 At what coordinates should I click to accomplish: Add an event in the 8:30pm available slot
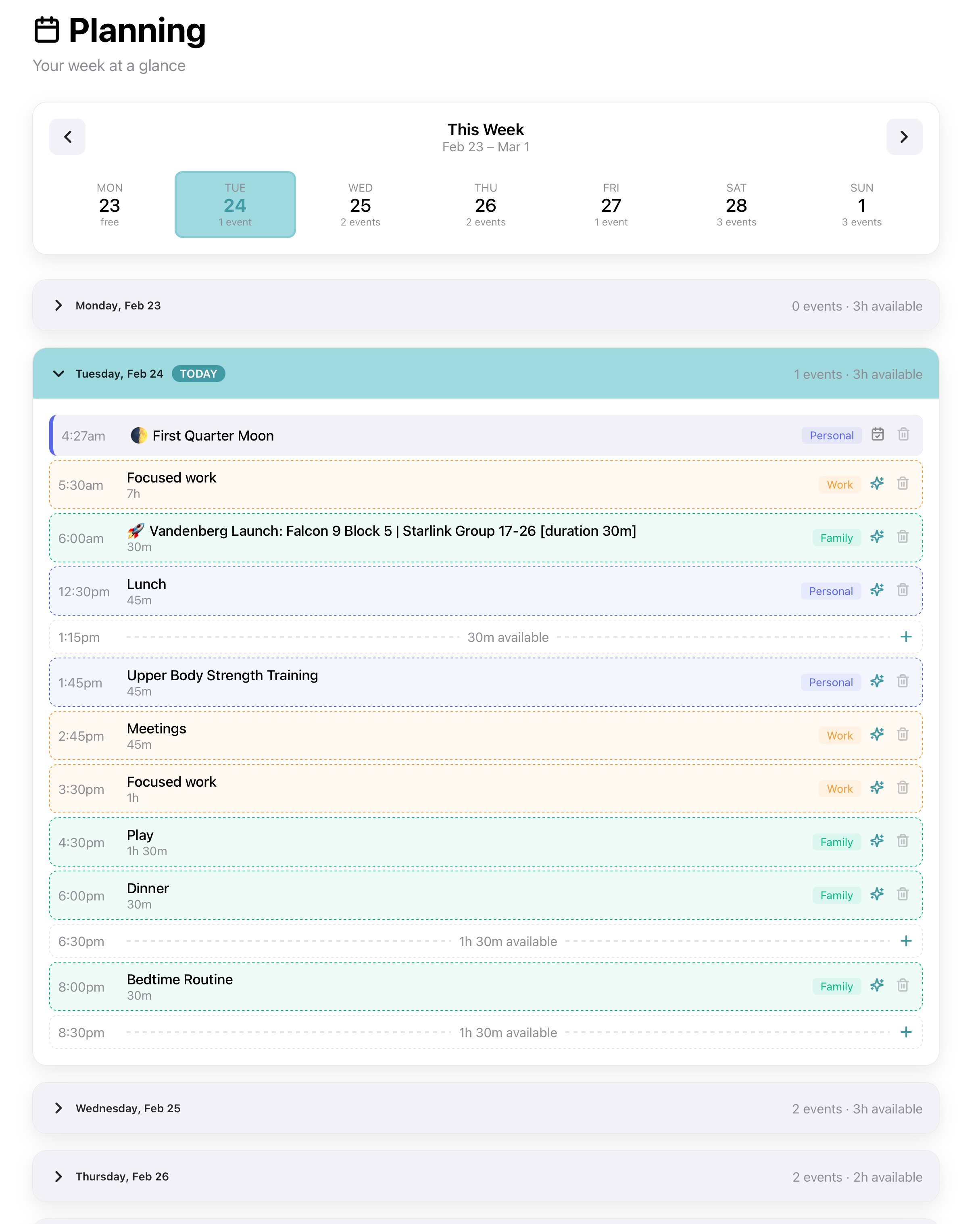pos(907,1032)
